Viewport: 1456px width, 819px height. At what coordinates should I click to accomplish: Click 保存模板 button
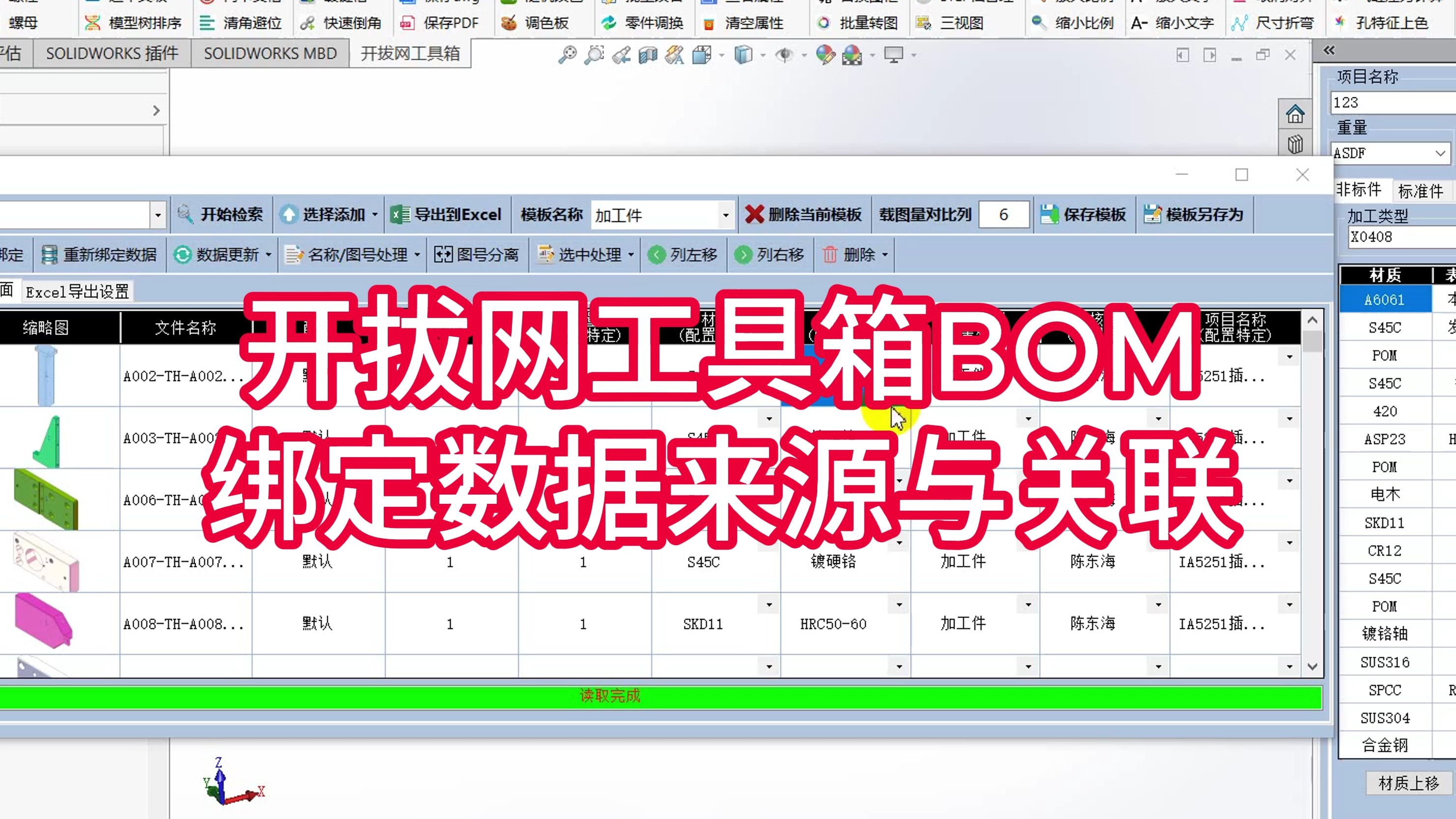tap(1083, 214)
